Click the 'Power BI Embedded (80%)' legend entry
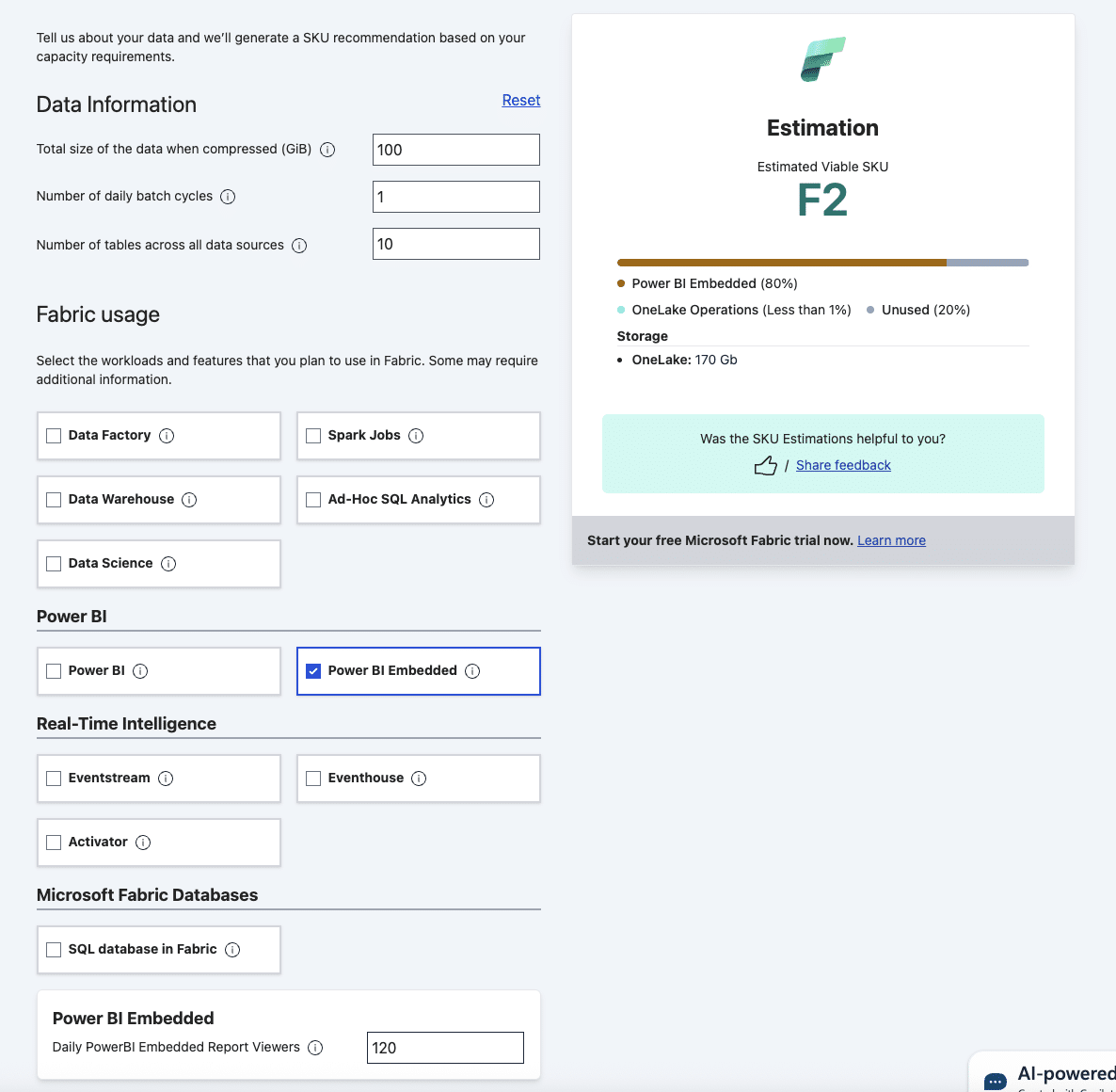This screenshot has width=1116, height=1092. tap(707, 284)
